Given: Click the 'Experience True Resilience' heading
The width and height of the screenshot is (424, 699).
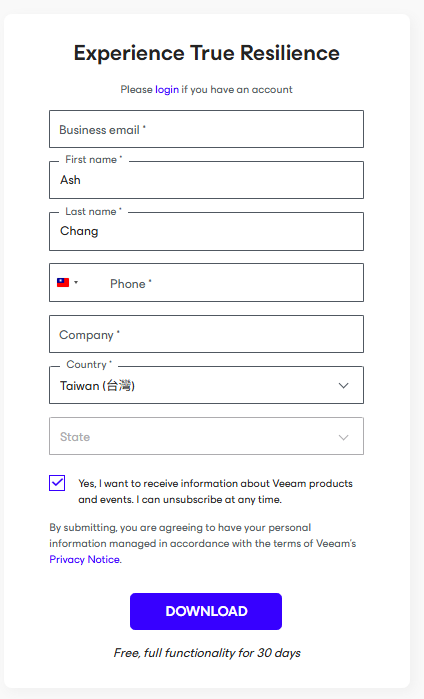Looking at the screenshot, I should point(206,53).
